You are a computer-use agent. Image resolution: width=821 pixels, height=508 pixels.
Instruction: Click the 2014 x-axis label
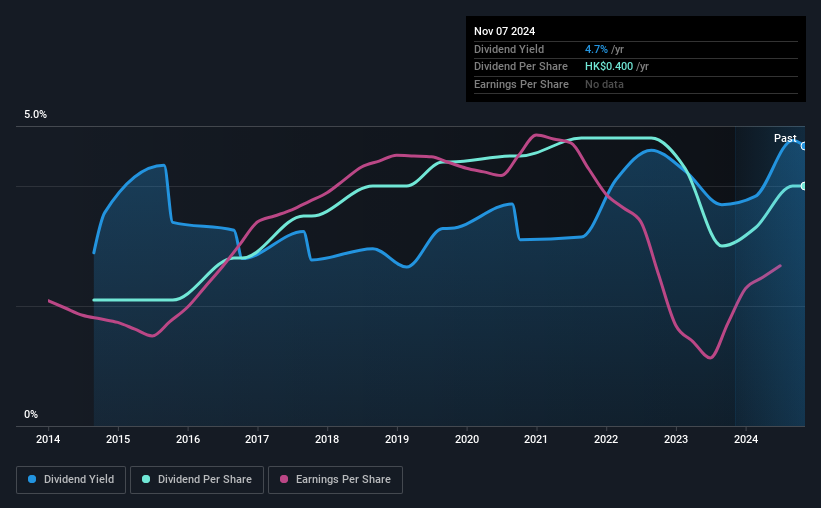point(48,439)
